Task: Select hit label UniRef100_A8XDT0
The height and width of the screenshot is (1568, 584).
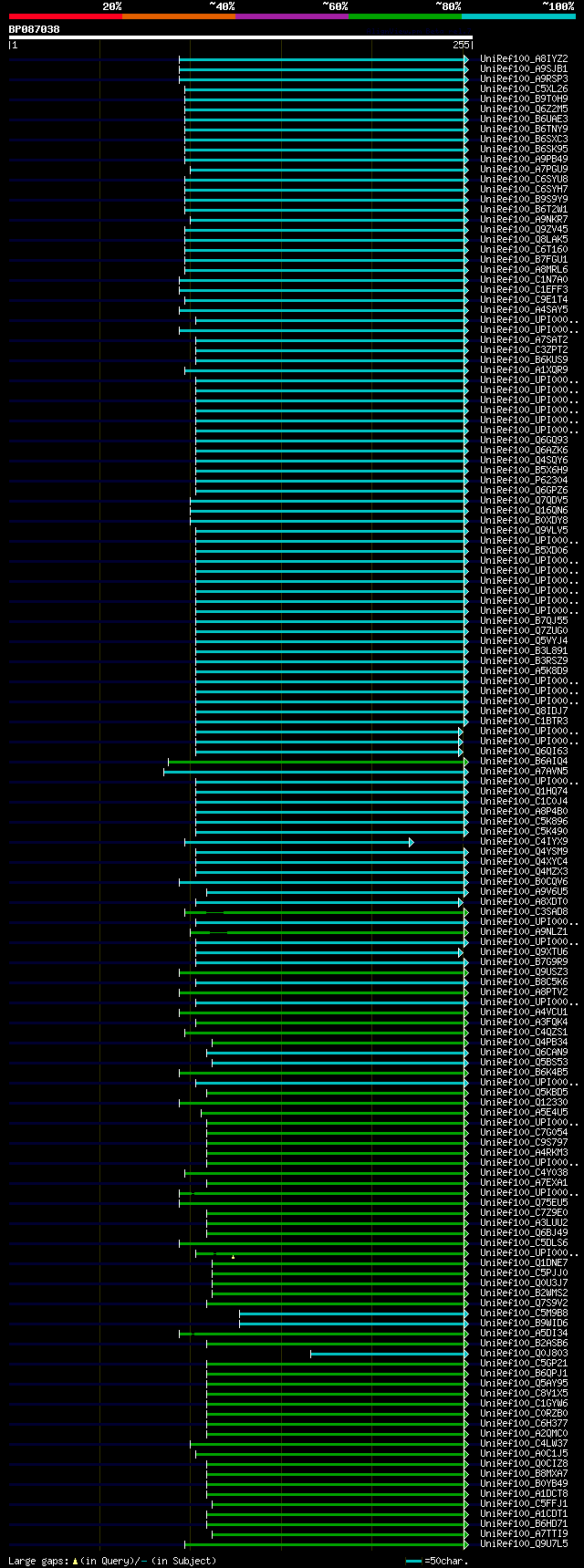Action: tap(524, 902)
